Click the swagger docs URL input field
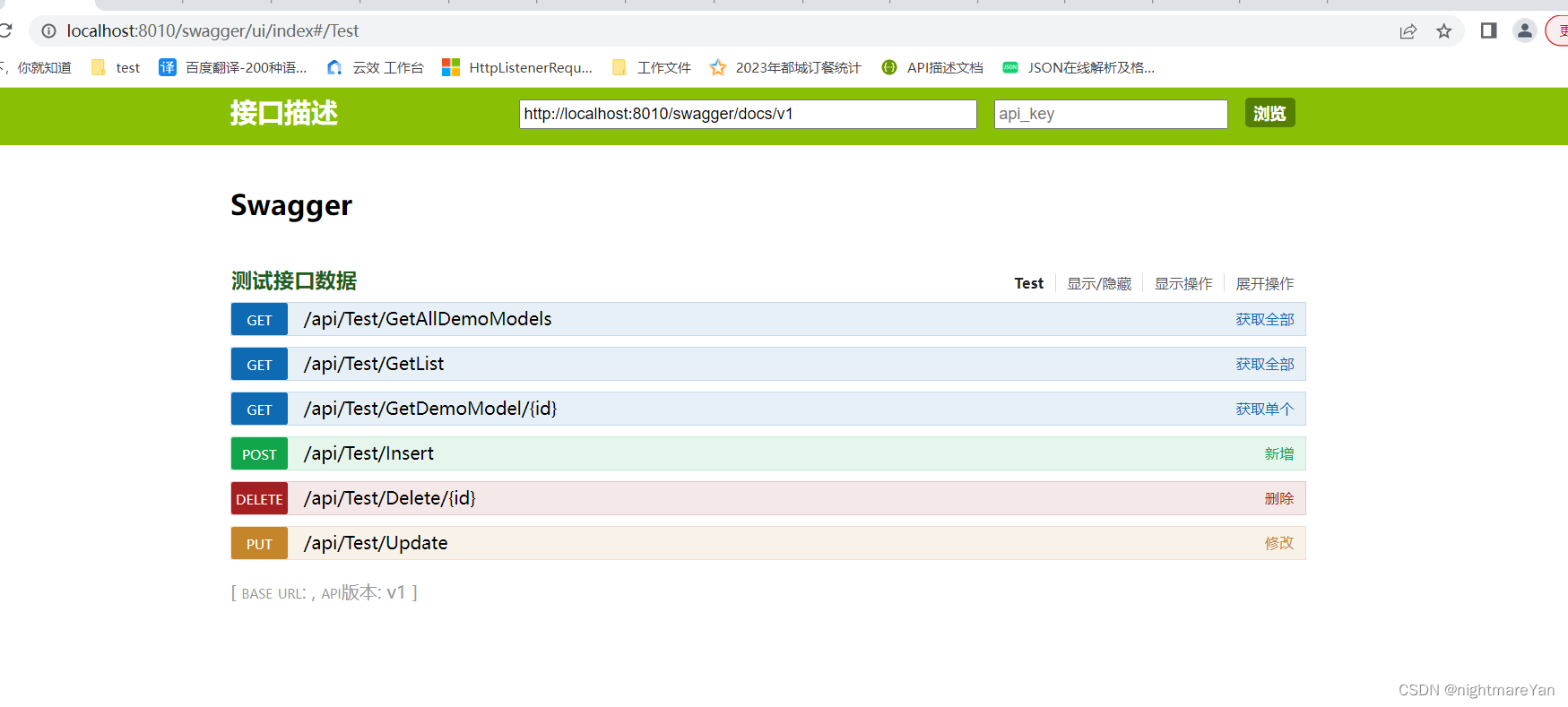This screenshot has height=707, width=1568. coord(748,114)
